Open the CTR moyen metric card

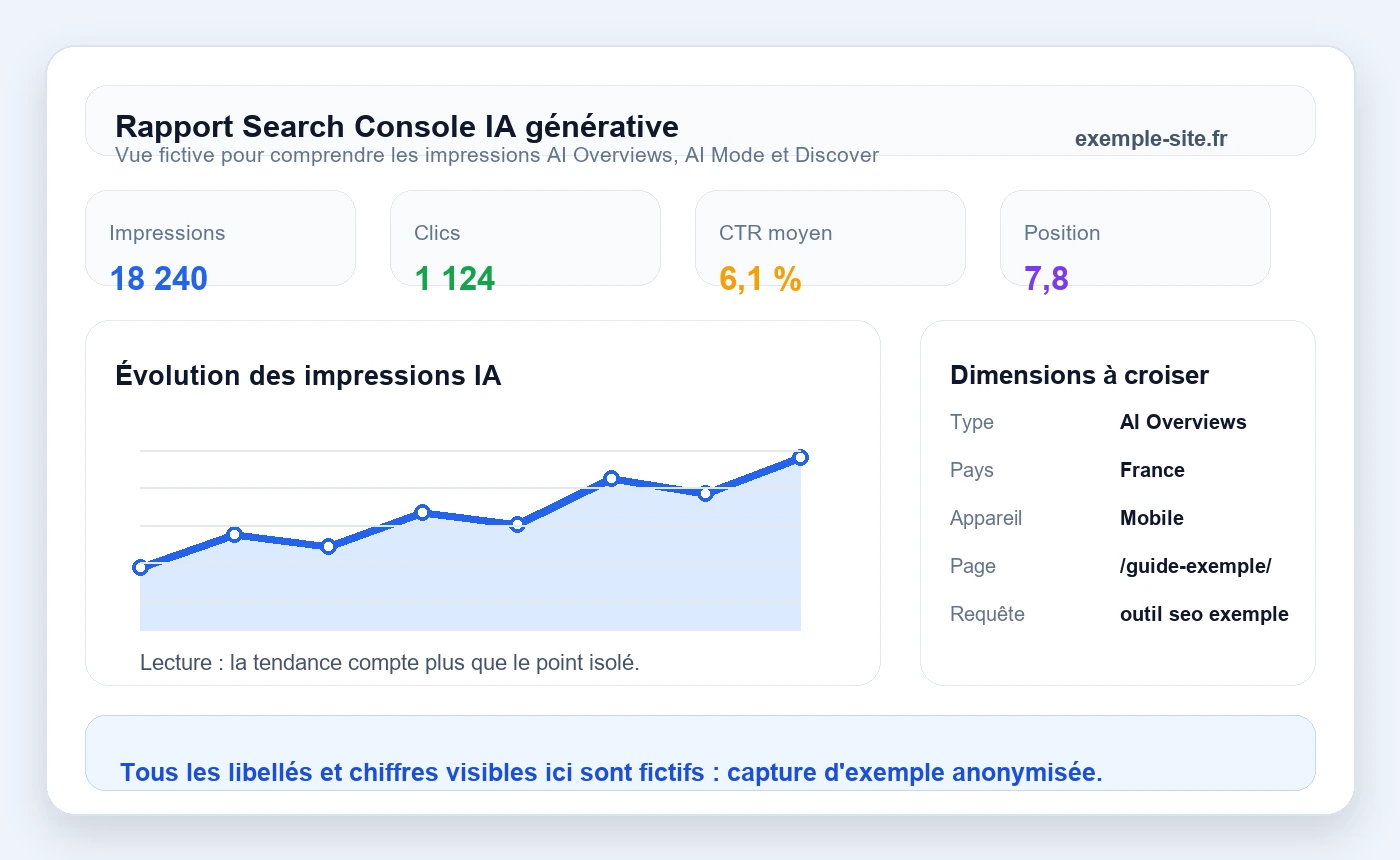[x=830, y=238]
